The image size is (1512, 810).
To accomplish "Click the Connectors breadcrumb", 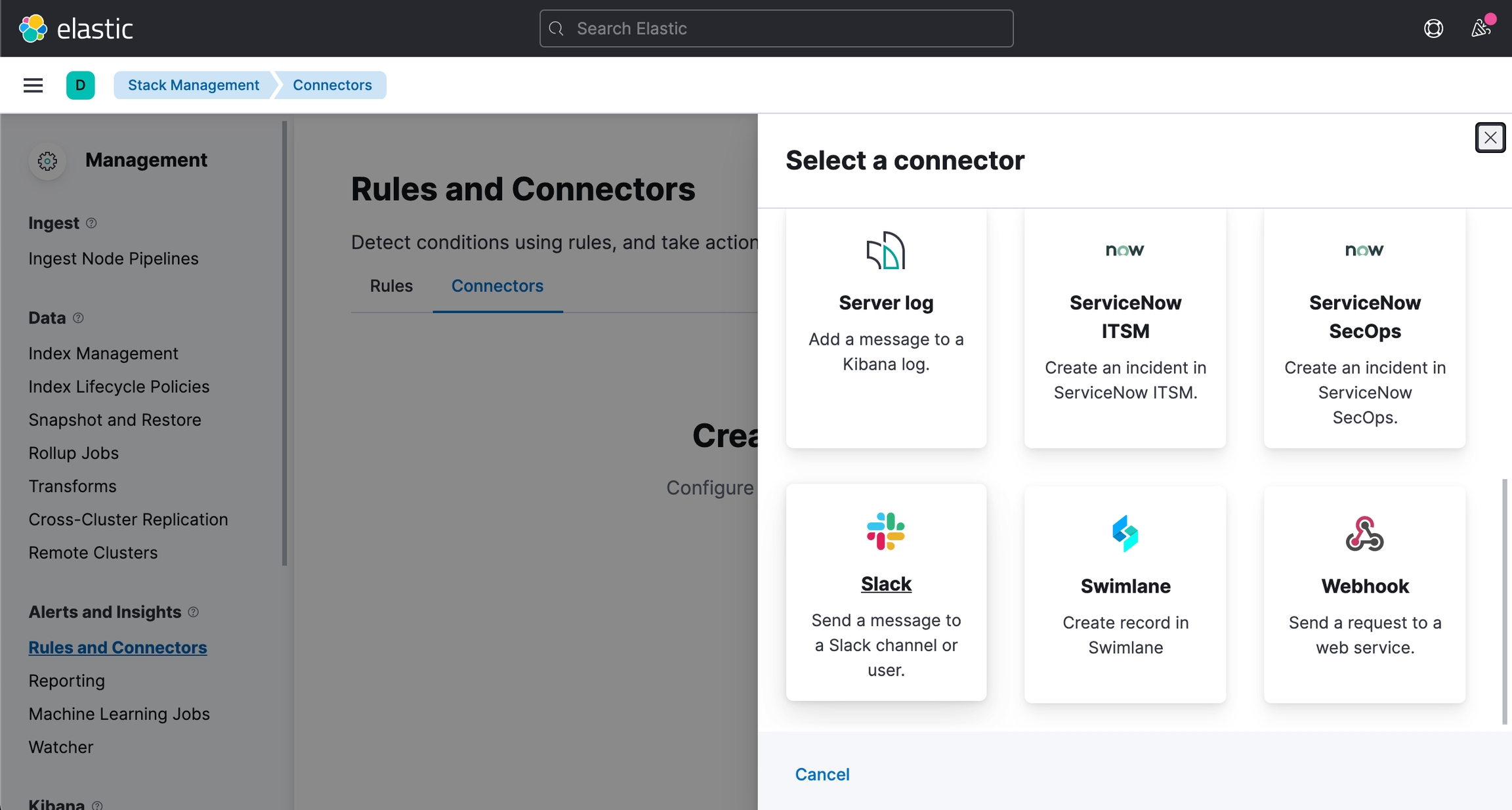I will pos(332,85).
